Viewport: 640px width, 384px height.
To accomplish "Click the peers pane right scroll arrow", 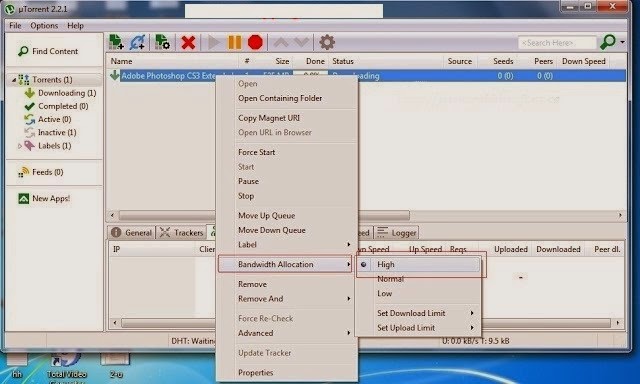I will coord(618,323).
